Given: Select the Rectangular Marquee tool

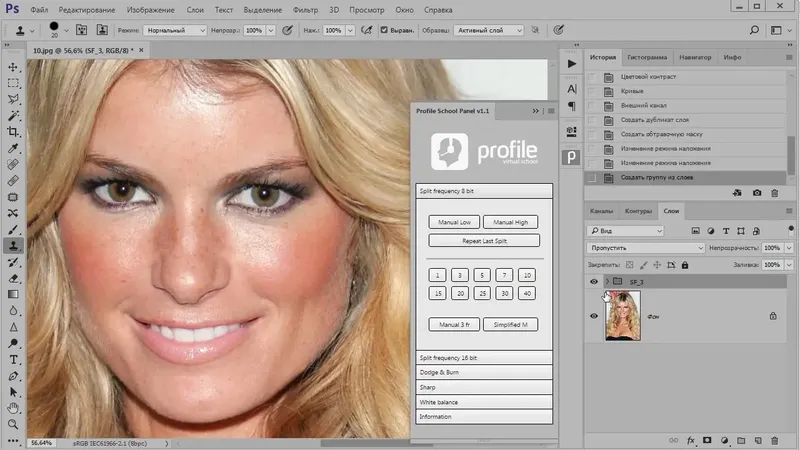Looking at the screenshot, I should pos(13,83).
